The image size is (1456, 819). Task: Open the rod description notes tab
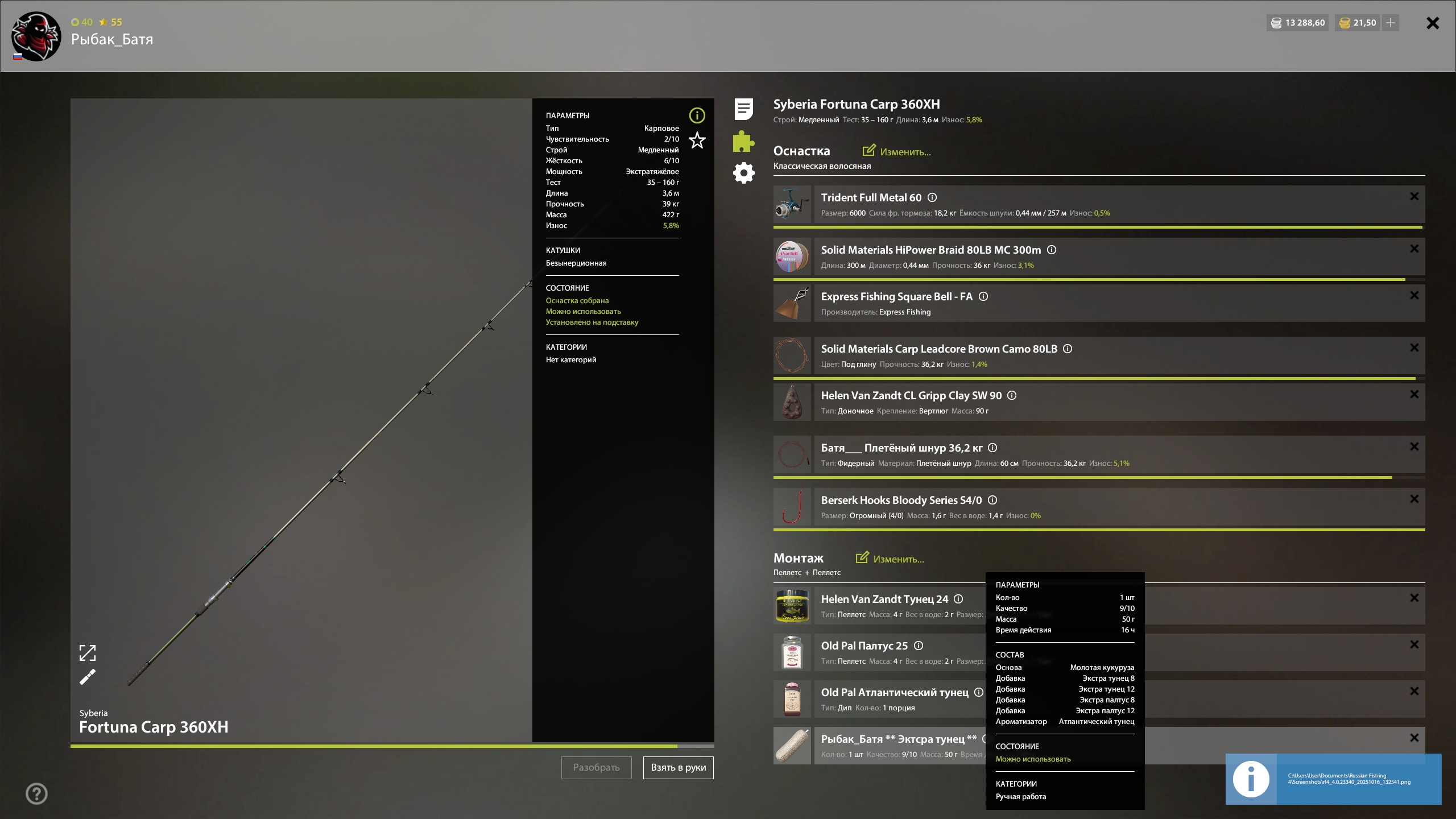point(743,109)
